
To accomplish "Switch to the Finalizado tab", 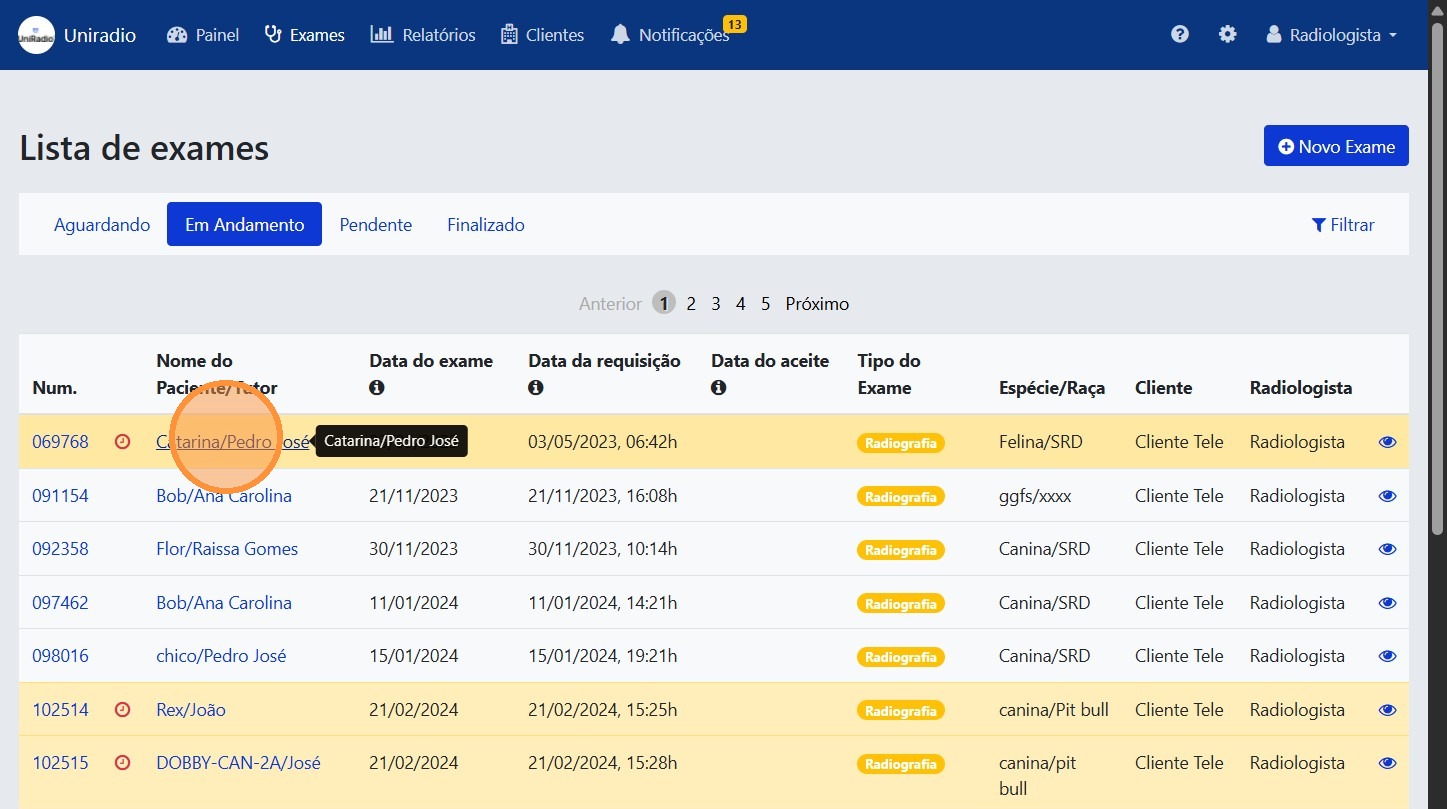I will (485, 225).
